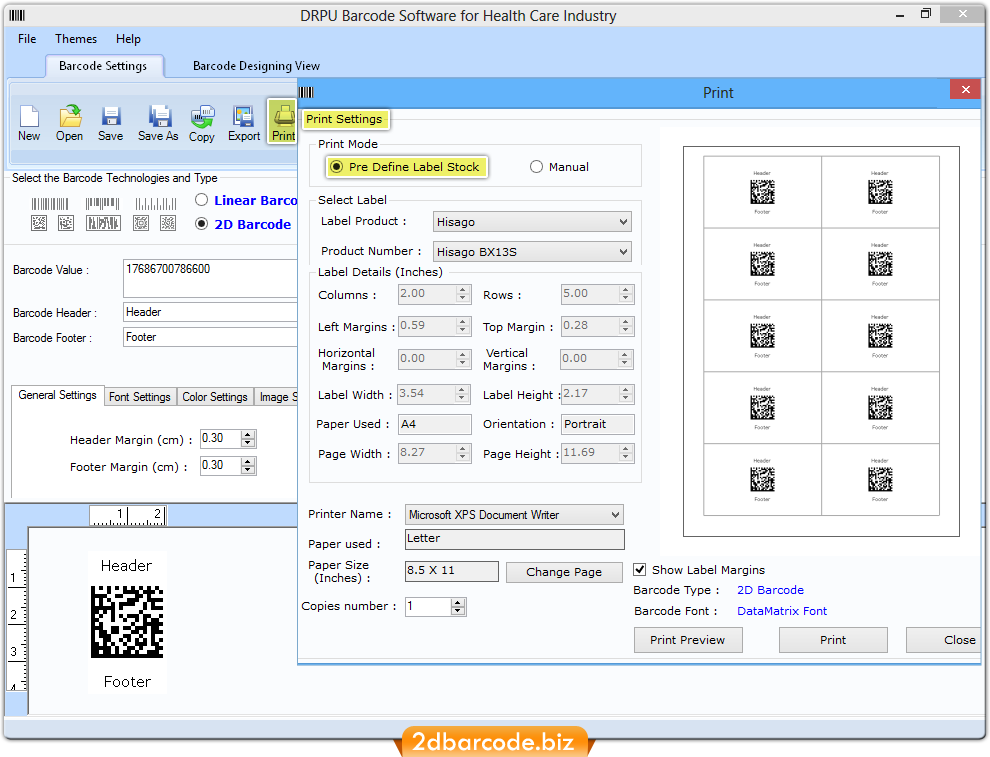Image resolution: width=990 pixels, height=757 pixels.
Task: Click the Change Page button
Action: tap(564, 572)
